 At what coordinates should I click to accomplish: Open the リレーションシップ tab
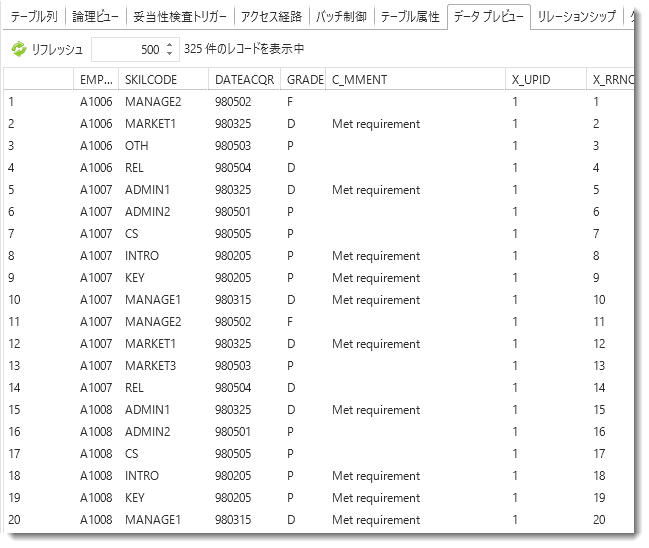click(577, 17)
